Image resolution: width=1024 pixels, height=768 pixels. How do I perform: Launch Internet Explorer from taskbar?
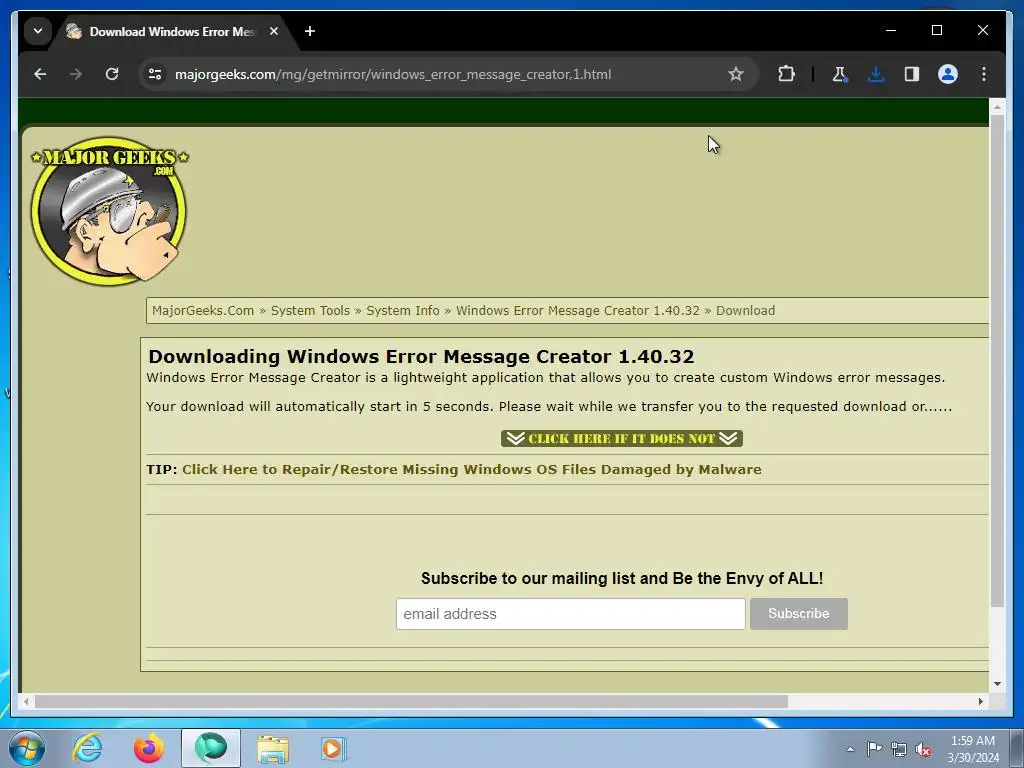coord(88,748)
